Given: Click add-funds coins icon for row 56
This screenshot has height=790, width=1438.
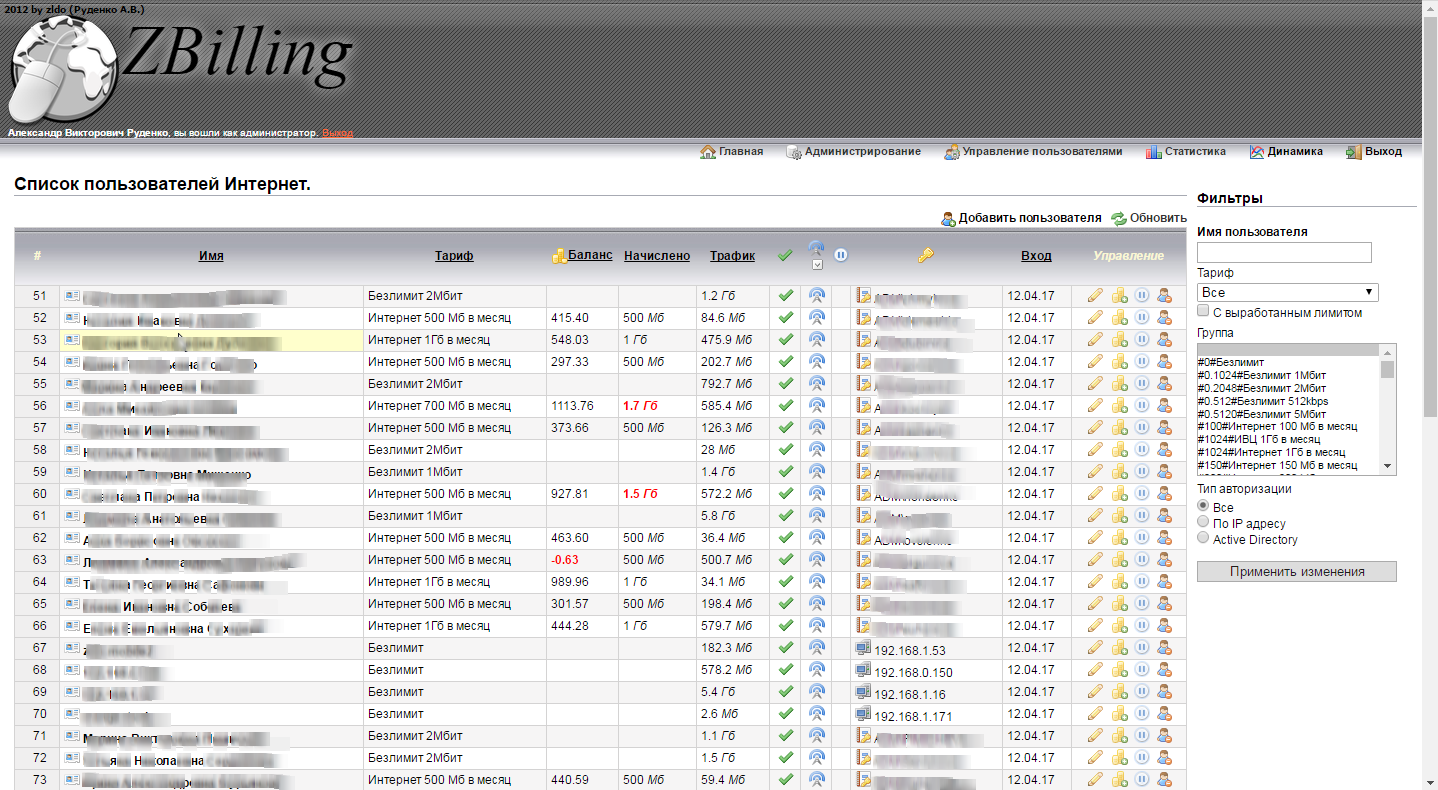Looking at the screenshot, I should click(x=1119, y=406).
